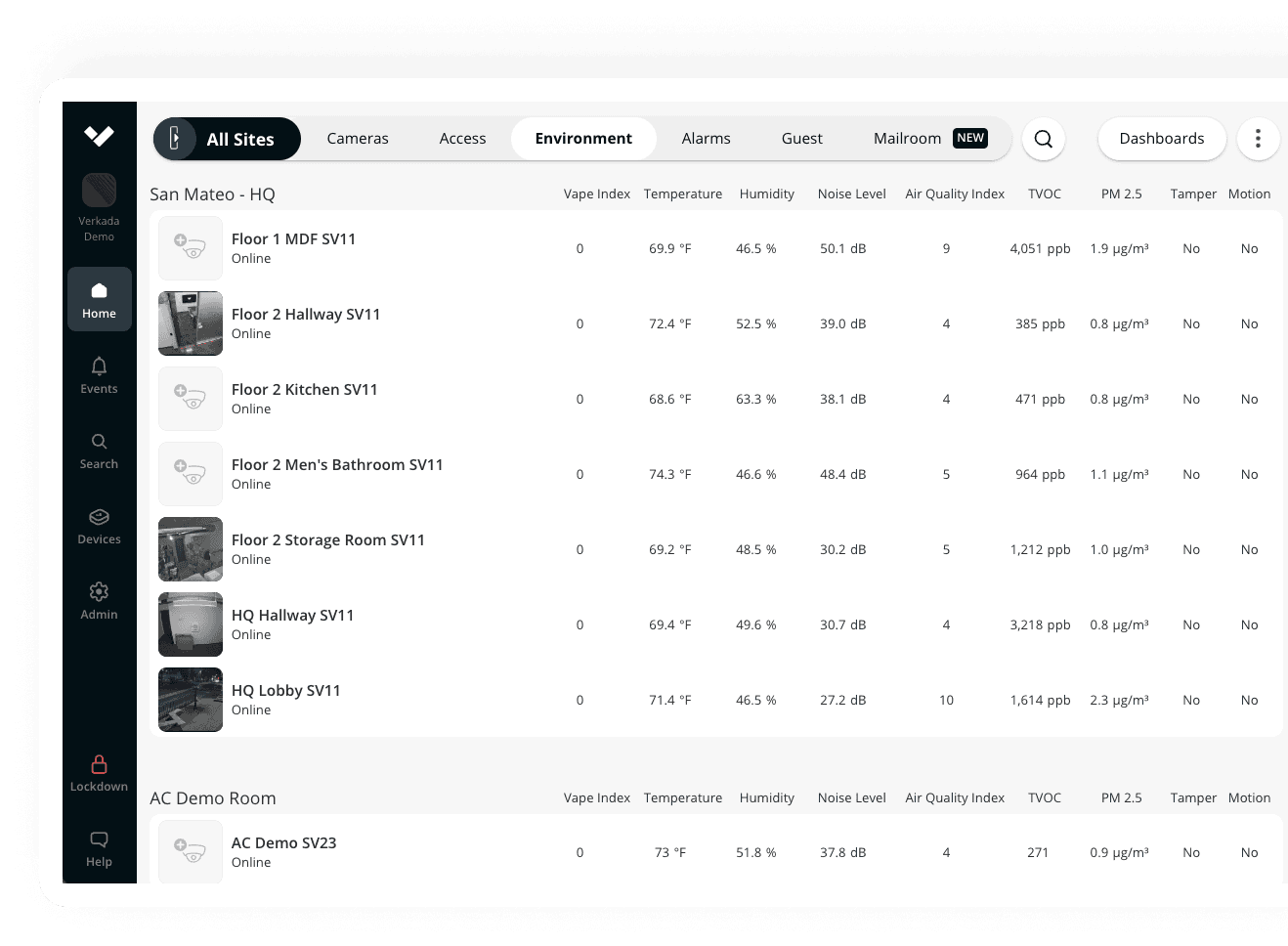Viewport: 1288px width, 946px height.
Task: Activate the Lockdown padlock icon
Action: 99,772
